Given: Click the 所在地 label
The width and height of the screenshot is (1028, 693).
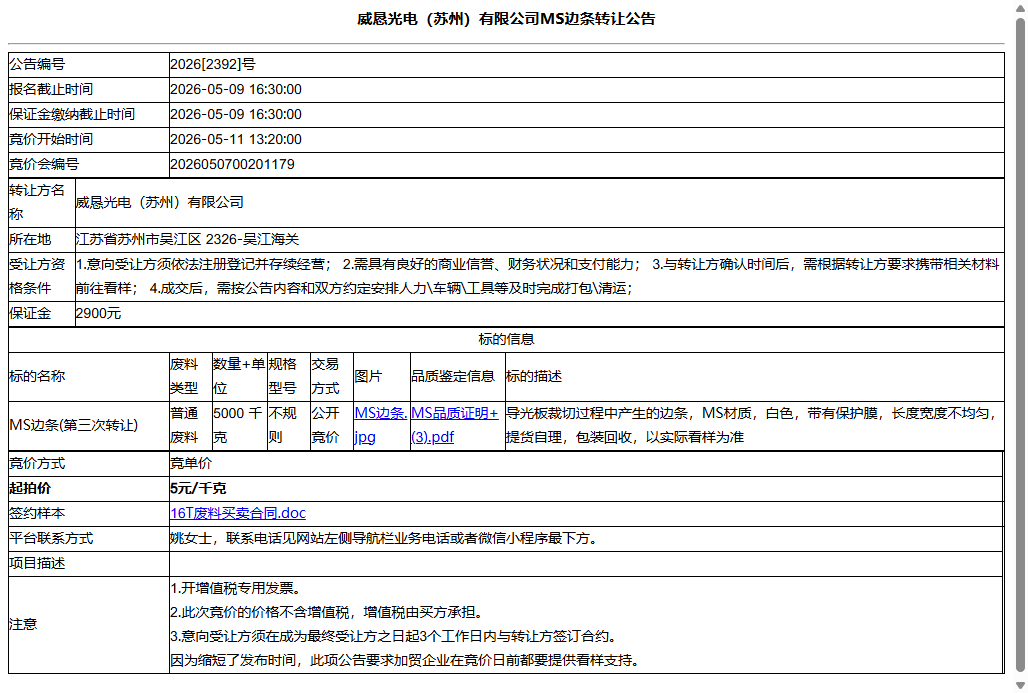Looking at the screenshot, I should click(30, 239).
